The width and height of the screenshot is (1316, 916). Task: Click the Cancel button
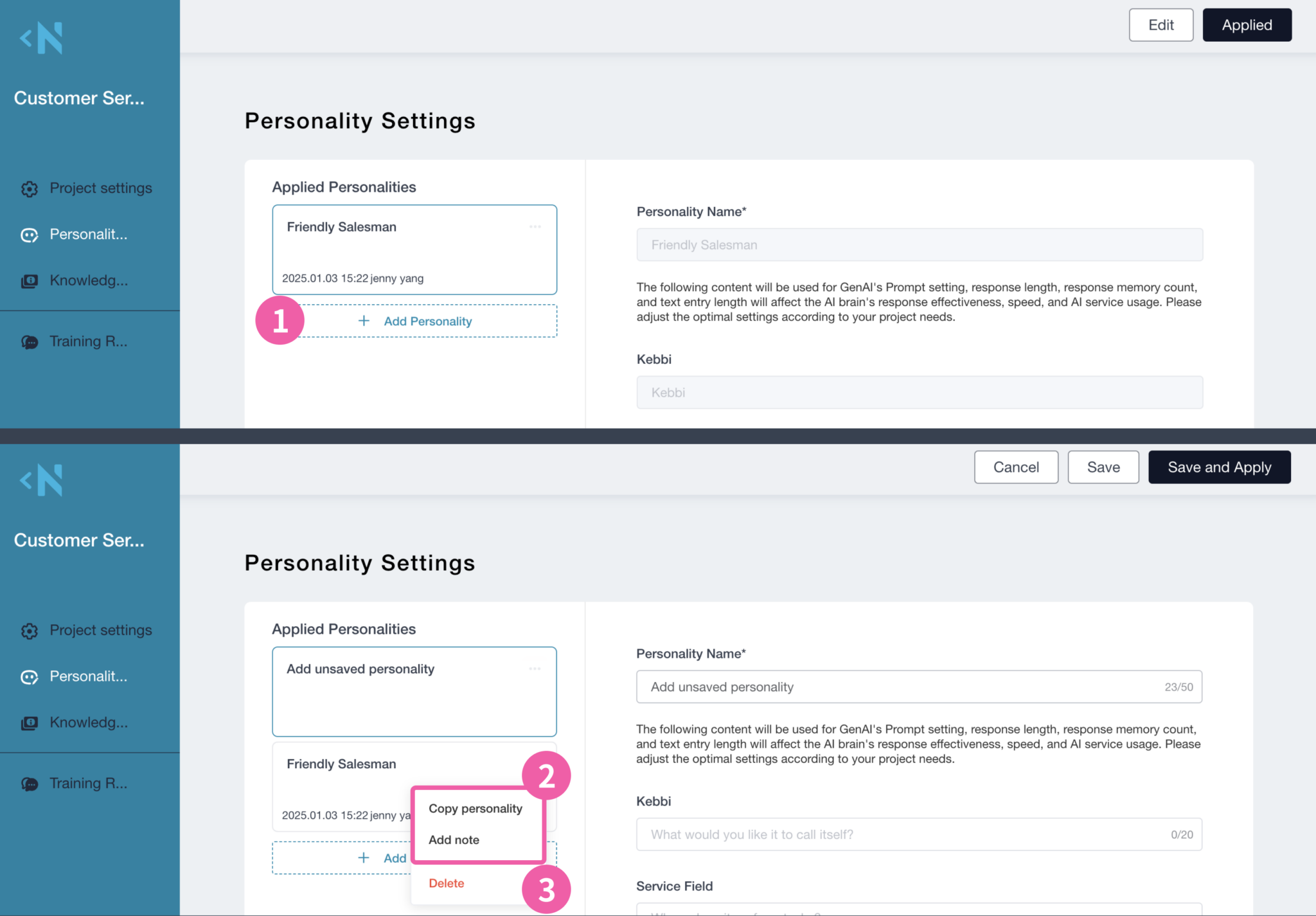[x=1016, y=467]
